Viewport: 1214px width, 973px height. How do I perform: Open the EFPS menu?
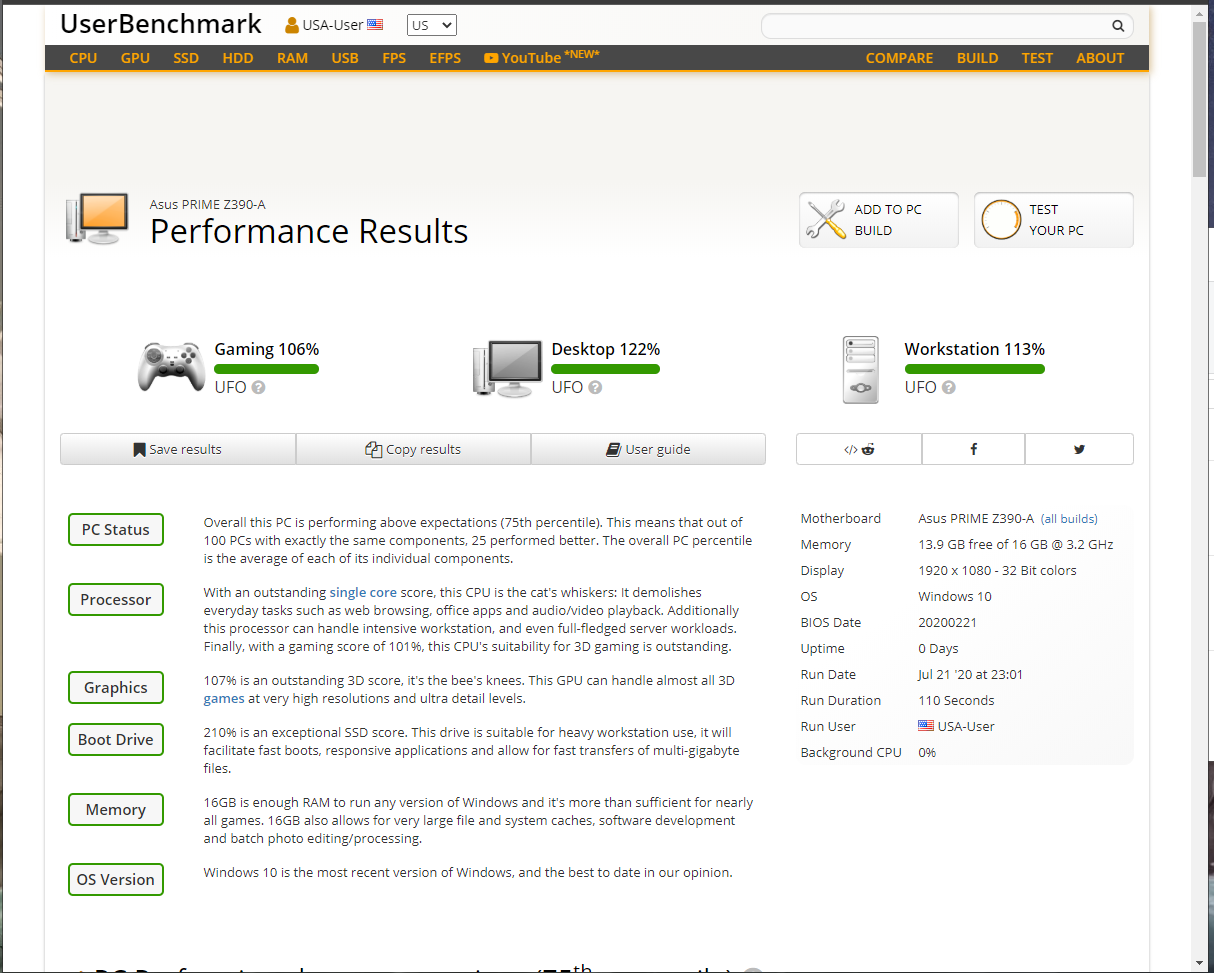click(x=445, y=58)
